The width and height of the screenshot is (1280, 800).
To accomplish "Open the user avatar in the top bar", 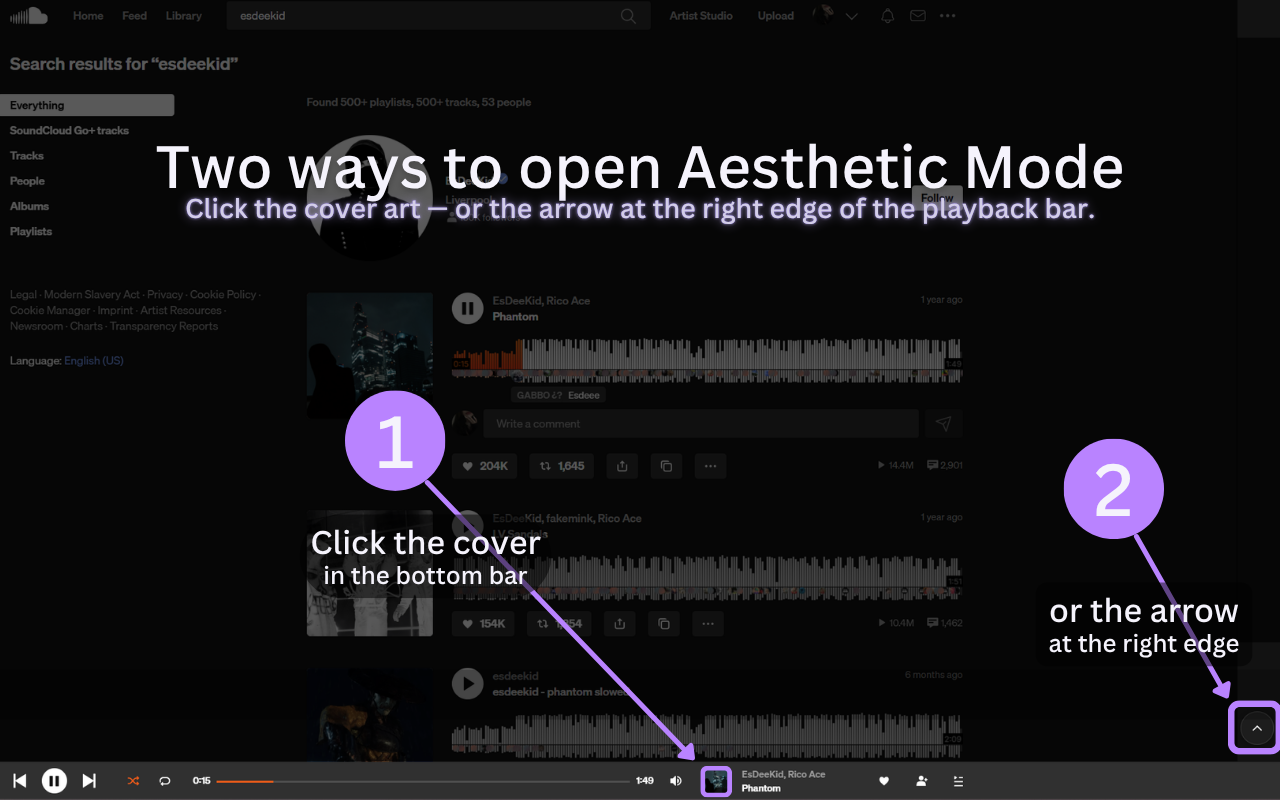I will click(x=825, y=15).
